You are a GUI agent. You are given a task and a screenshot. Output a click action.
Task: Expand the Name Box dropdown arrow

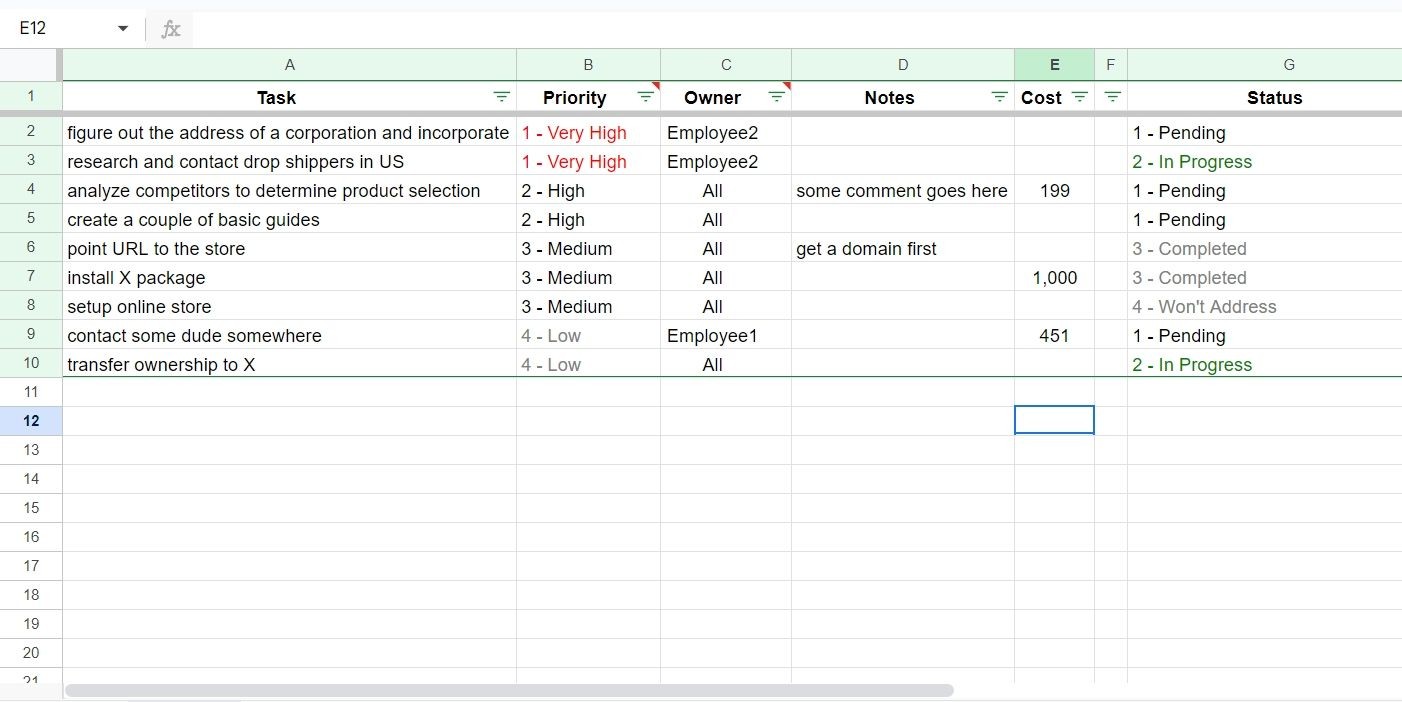pyautogui.click(x=123, y=29)
